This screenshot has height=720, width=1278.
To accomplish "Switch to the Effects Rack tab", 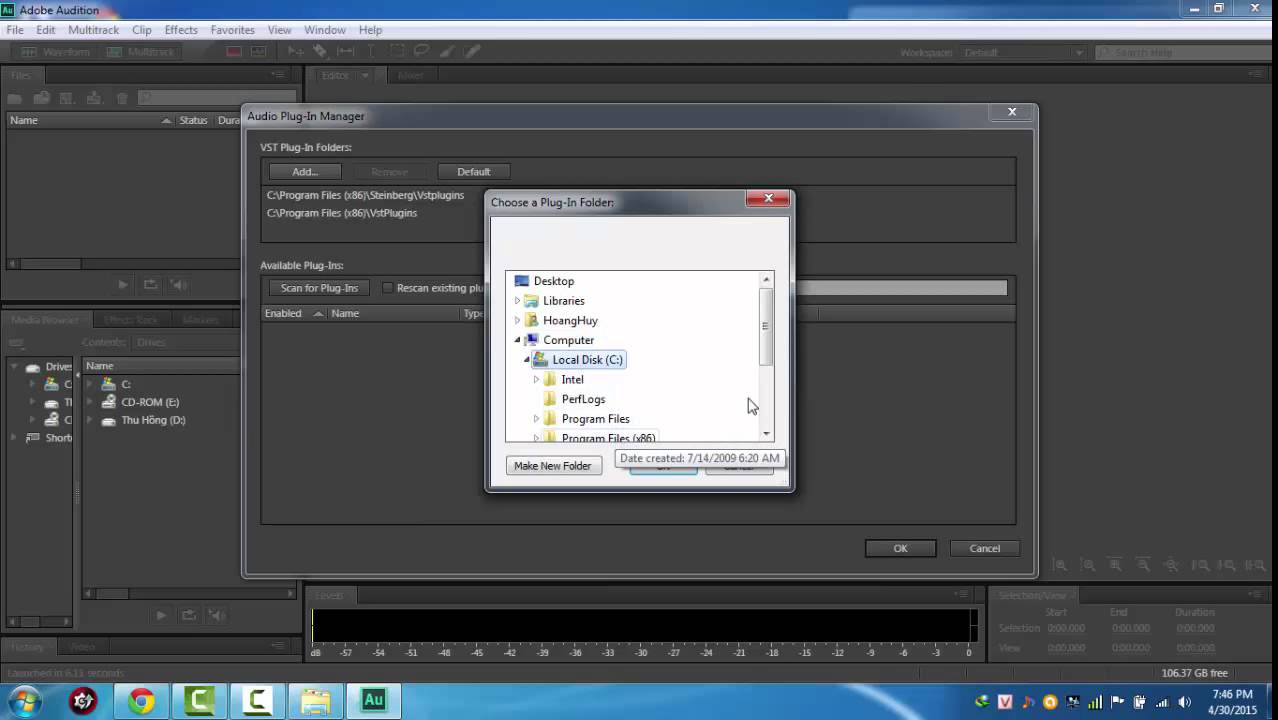I will [131, 320].
